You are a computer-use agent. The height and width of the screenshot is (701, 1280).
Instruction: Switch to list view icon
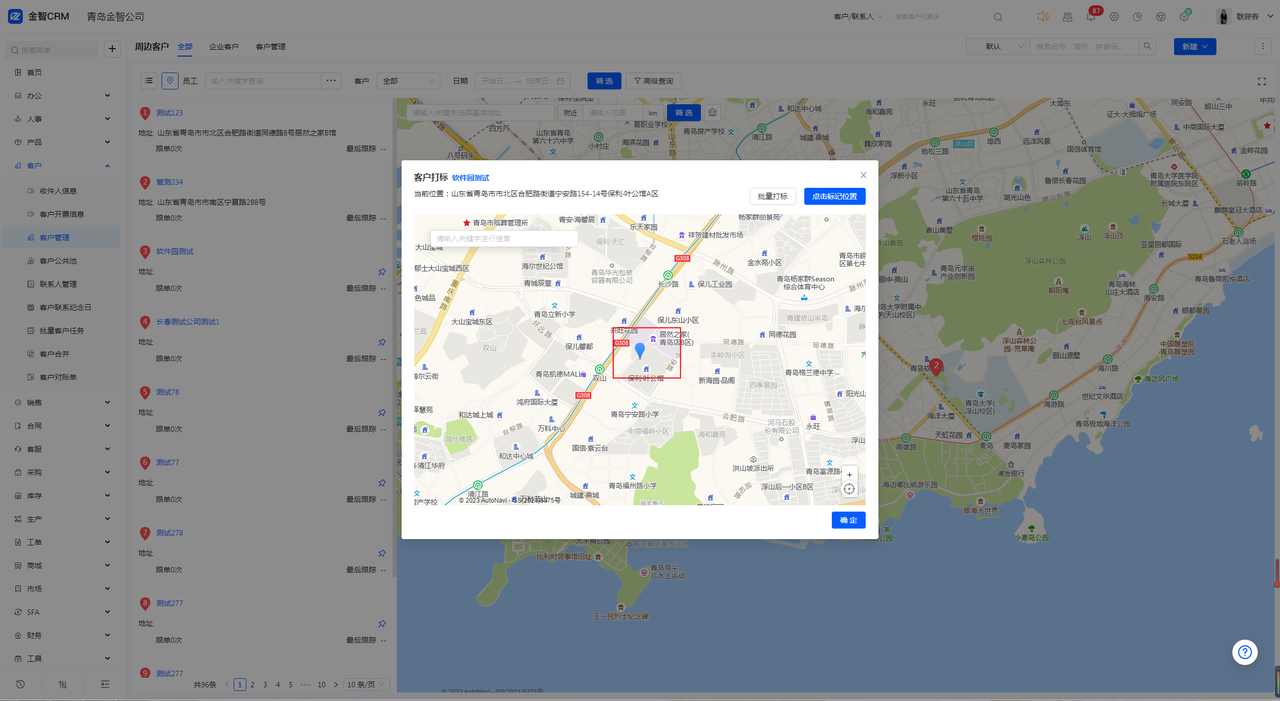pyautogui.click(x=149, y=81)
